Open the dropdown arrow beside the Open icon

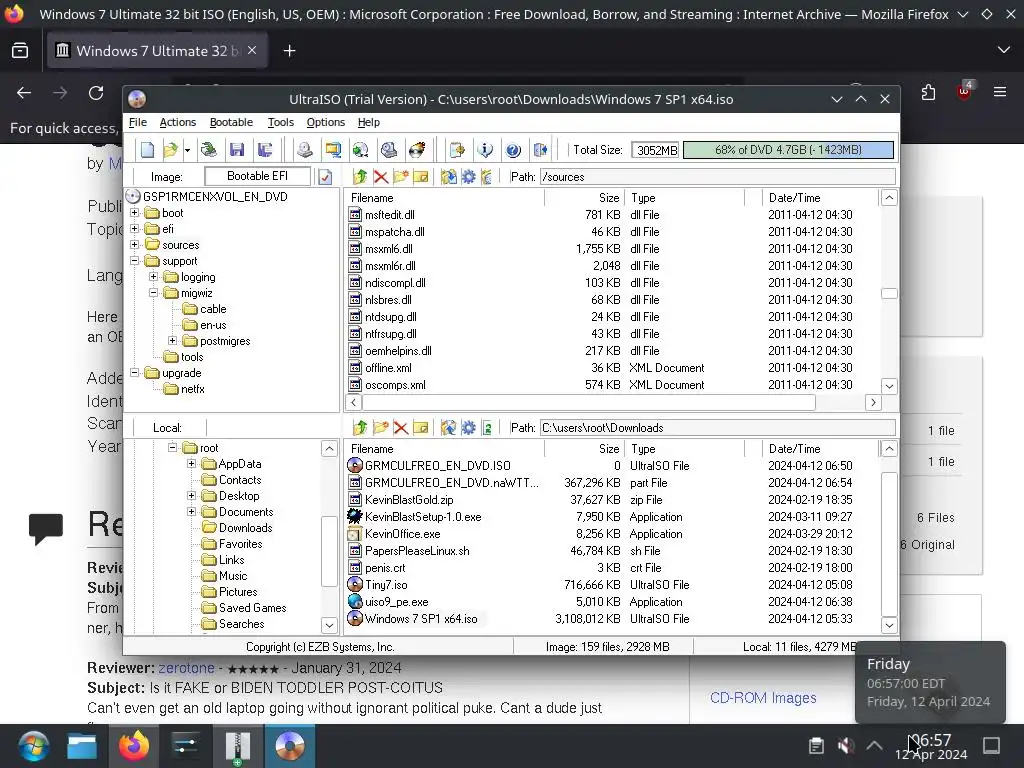tap(187, 150)
